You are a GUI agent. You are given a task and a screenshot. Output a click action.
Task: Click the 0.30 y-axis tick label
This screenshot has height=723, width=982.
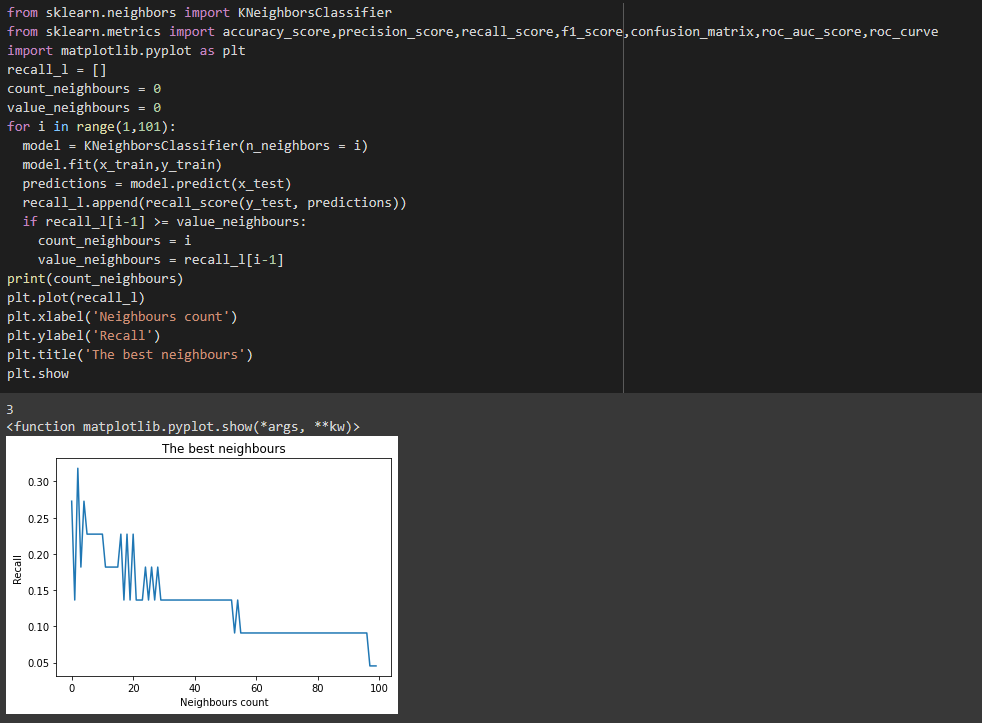click(x=38, y=482)
